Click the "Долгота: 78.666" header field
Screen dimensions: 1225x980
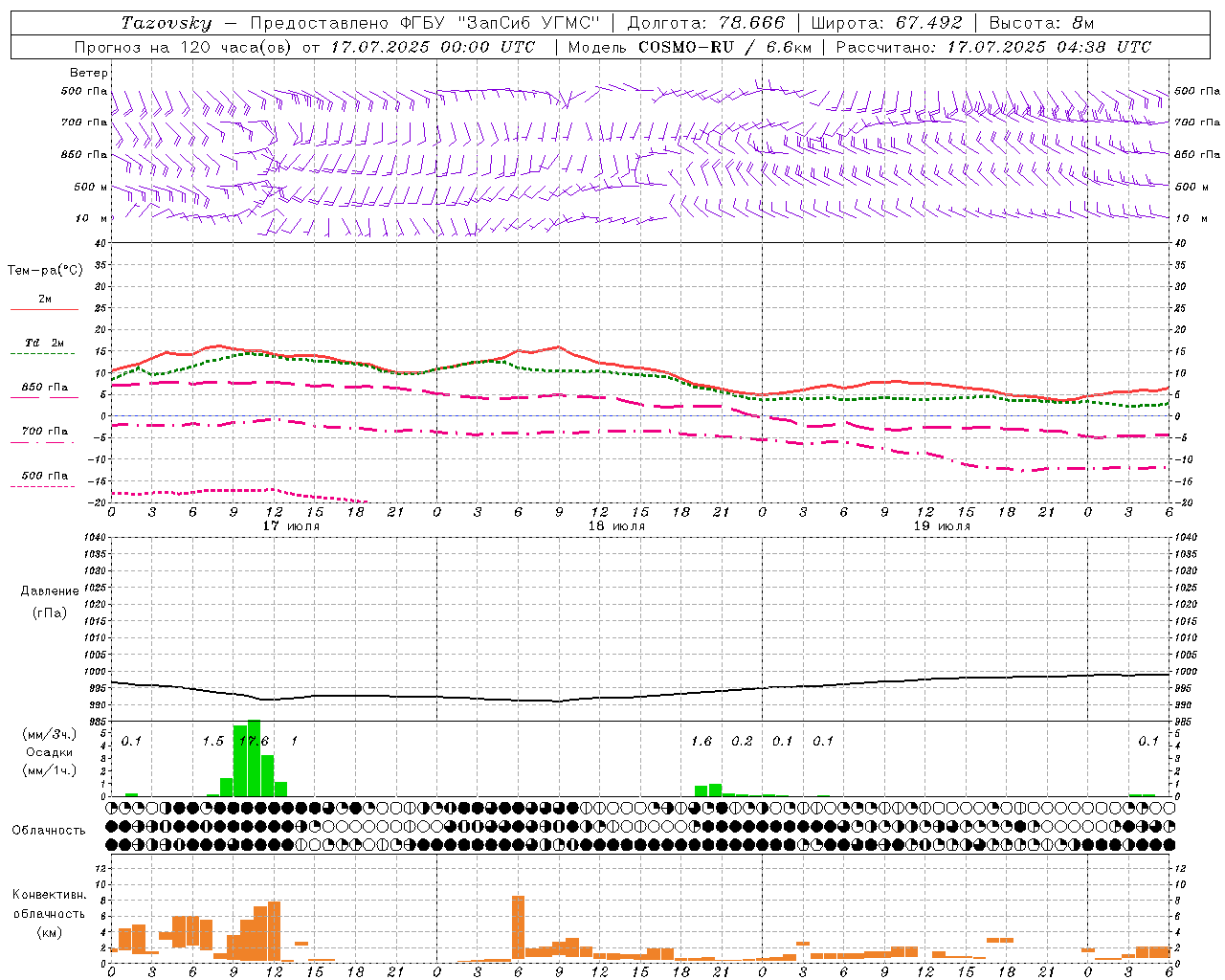pyautogui.click(x=705, y=23)
